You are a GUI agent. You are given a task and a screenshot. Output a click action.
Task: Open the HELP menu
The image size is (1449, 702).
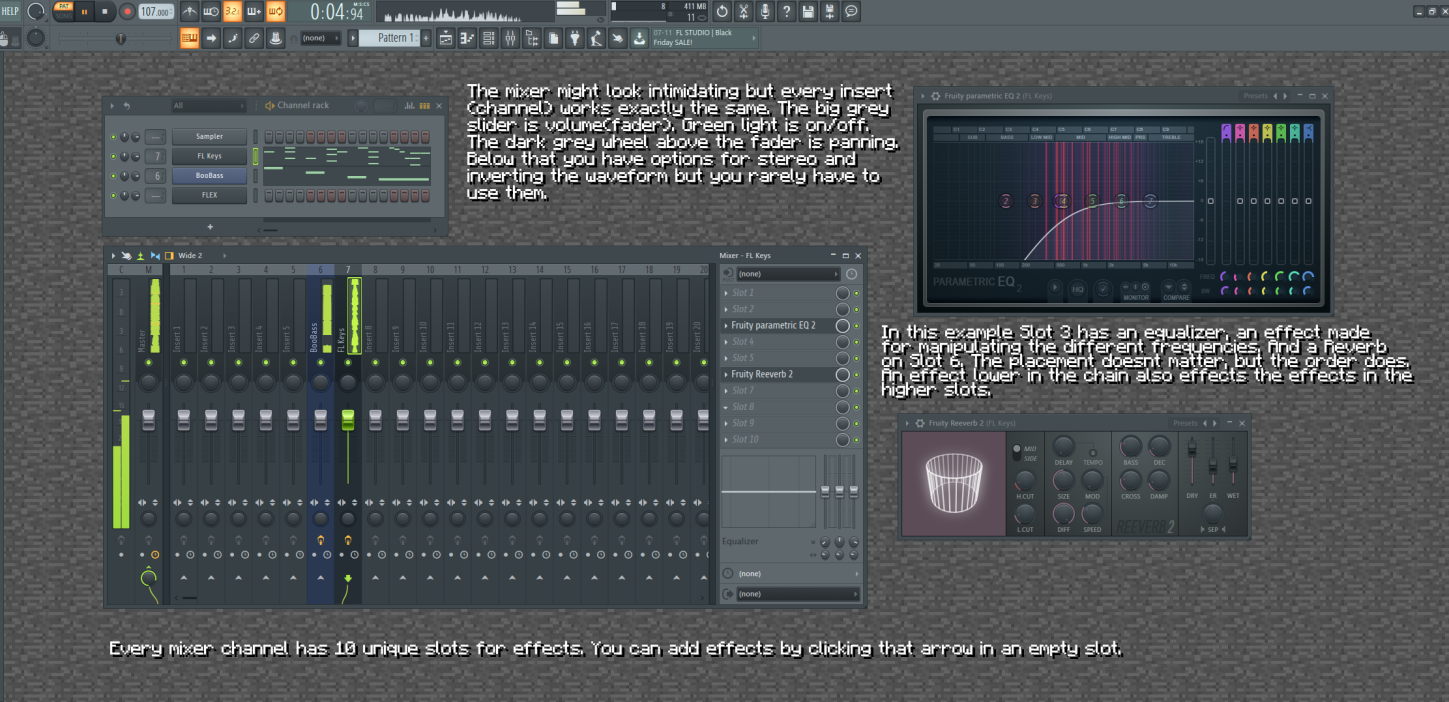pos(10,11)
